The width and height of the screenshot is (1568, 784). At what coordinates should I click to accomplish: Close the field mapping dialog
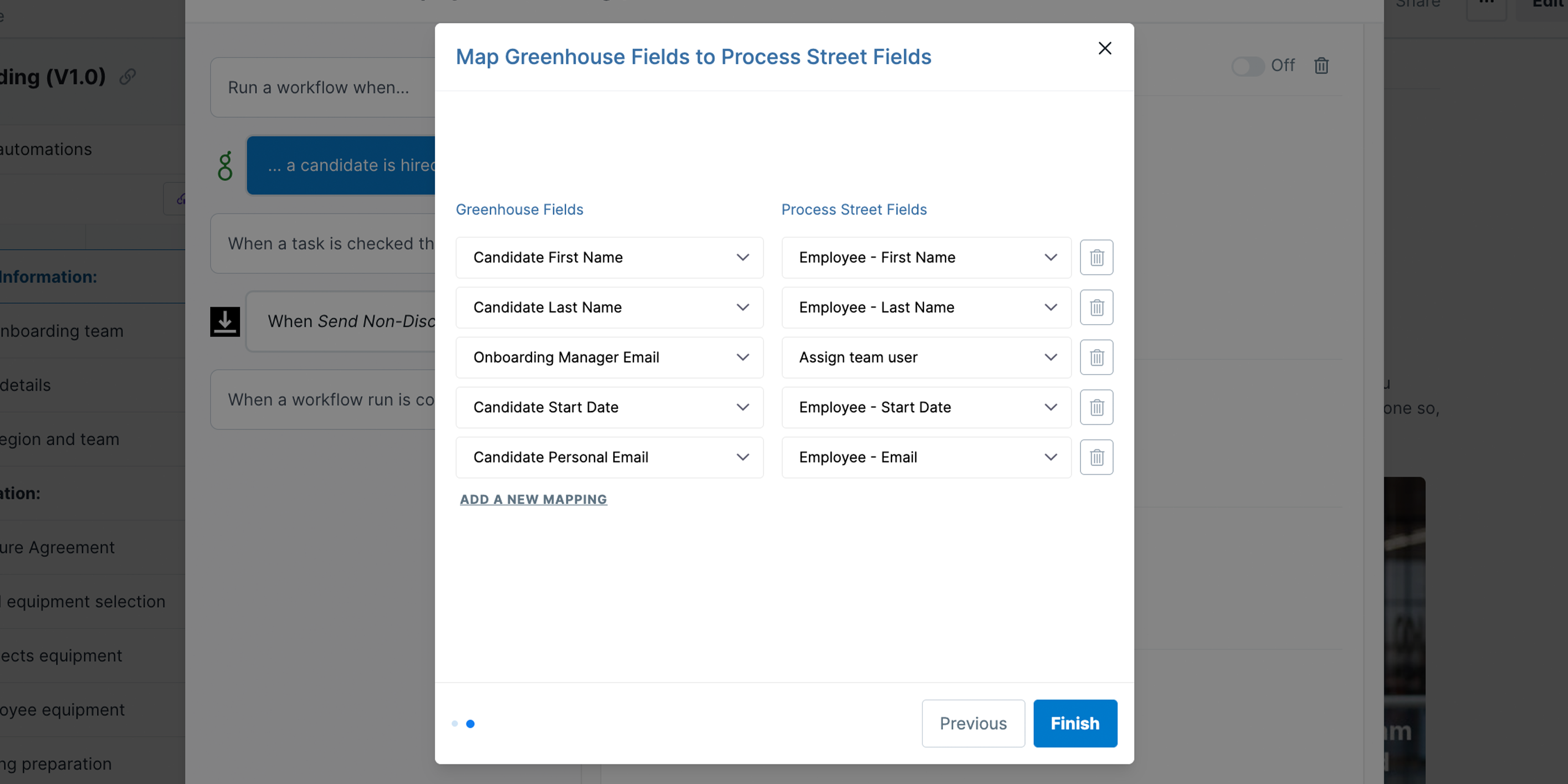(1105, 48)
